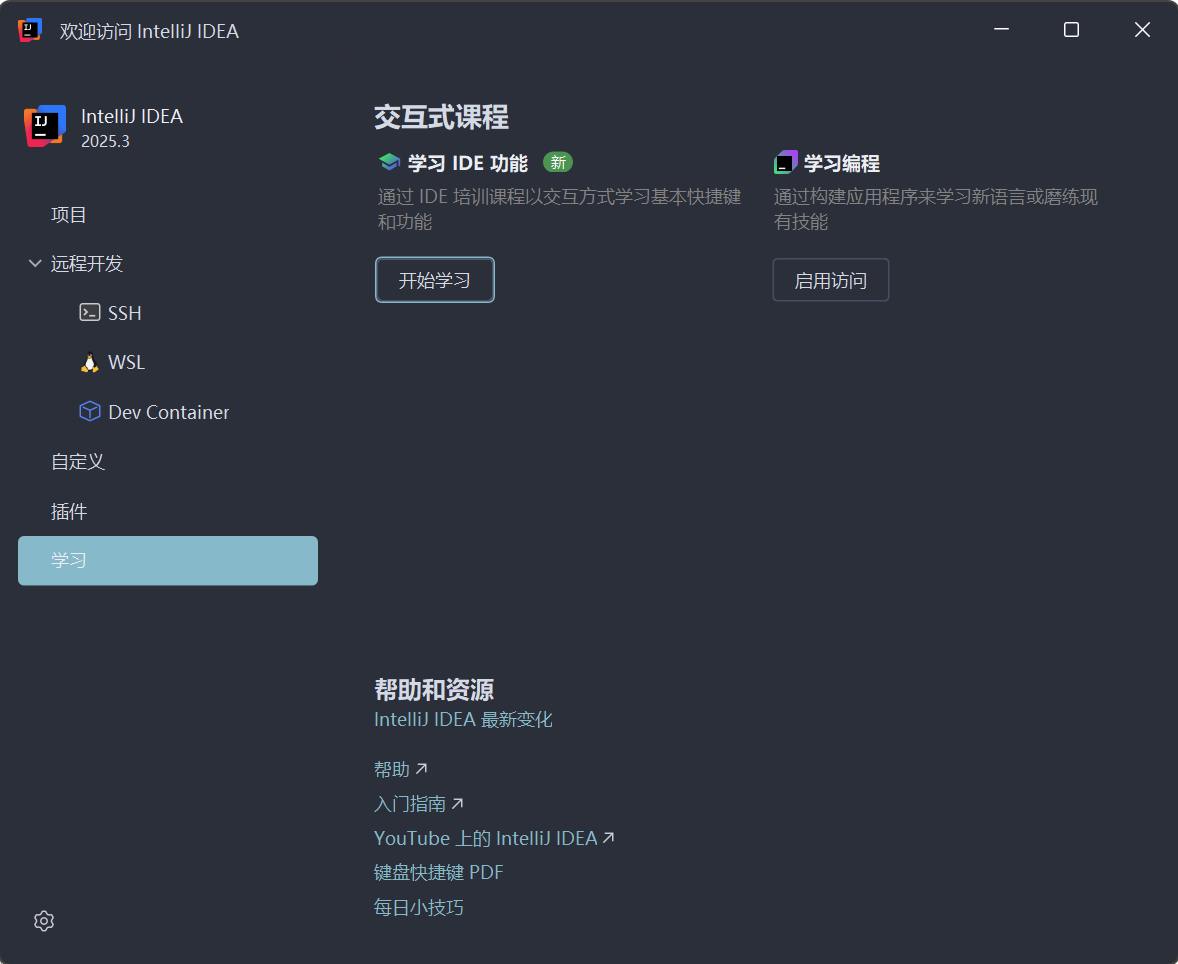Click the WSL penguin icon

88,362
